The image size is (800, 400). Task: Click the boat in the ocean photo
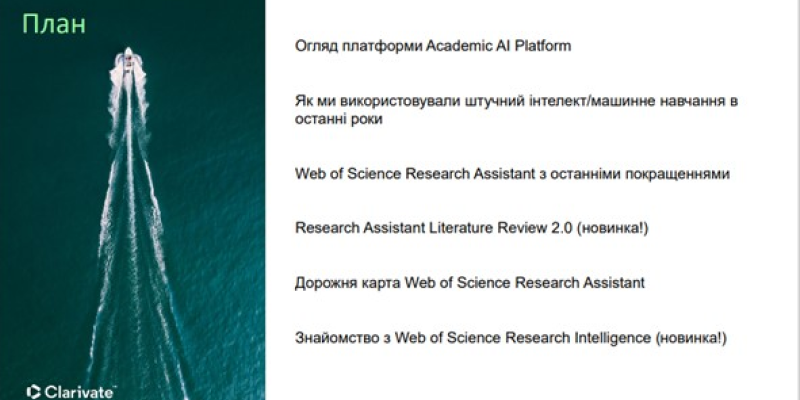point(128,66)
